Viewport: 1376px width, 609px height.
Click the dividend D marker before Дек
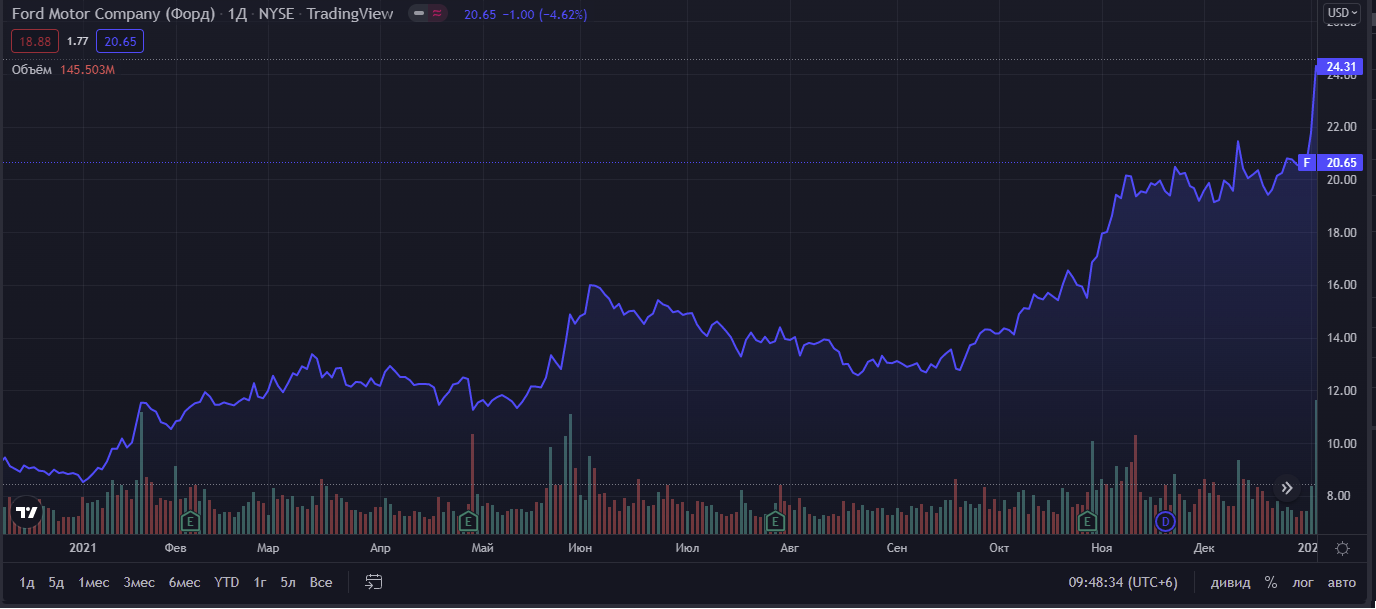[1164, 521]
